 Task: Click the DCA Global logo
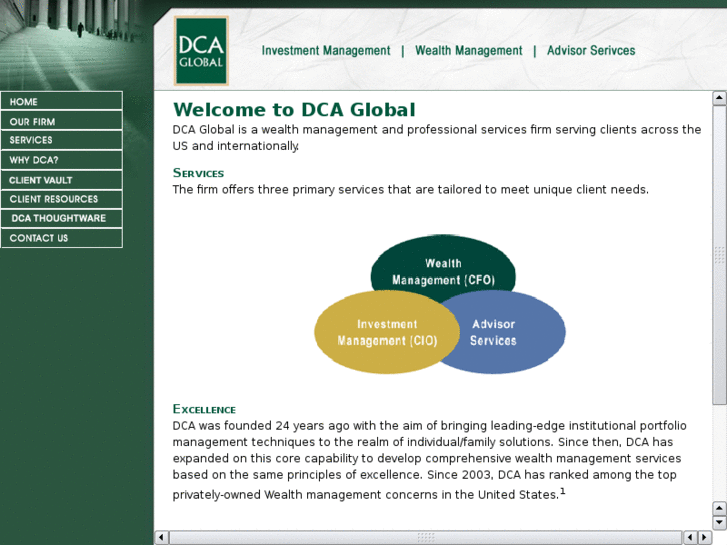tap(201, 51)
